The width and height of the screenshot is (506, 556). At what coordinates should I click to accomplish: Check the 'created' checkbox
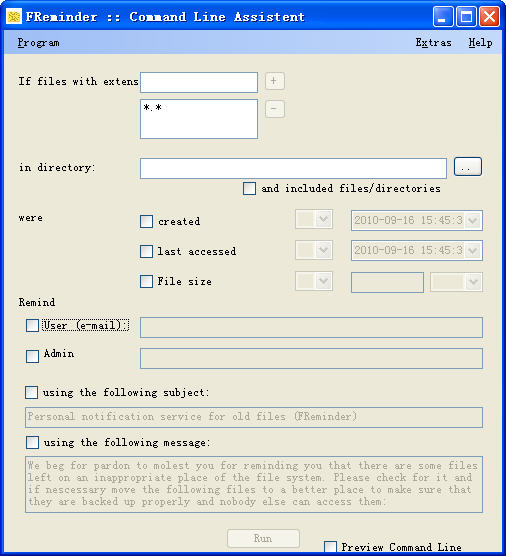tap(146, 221)
